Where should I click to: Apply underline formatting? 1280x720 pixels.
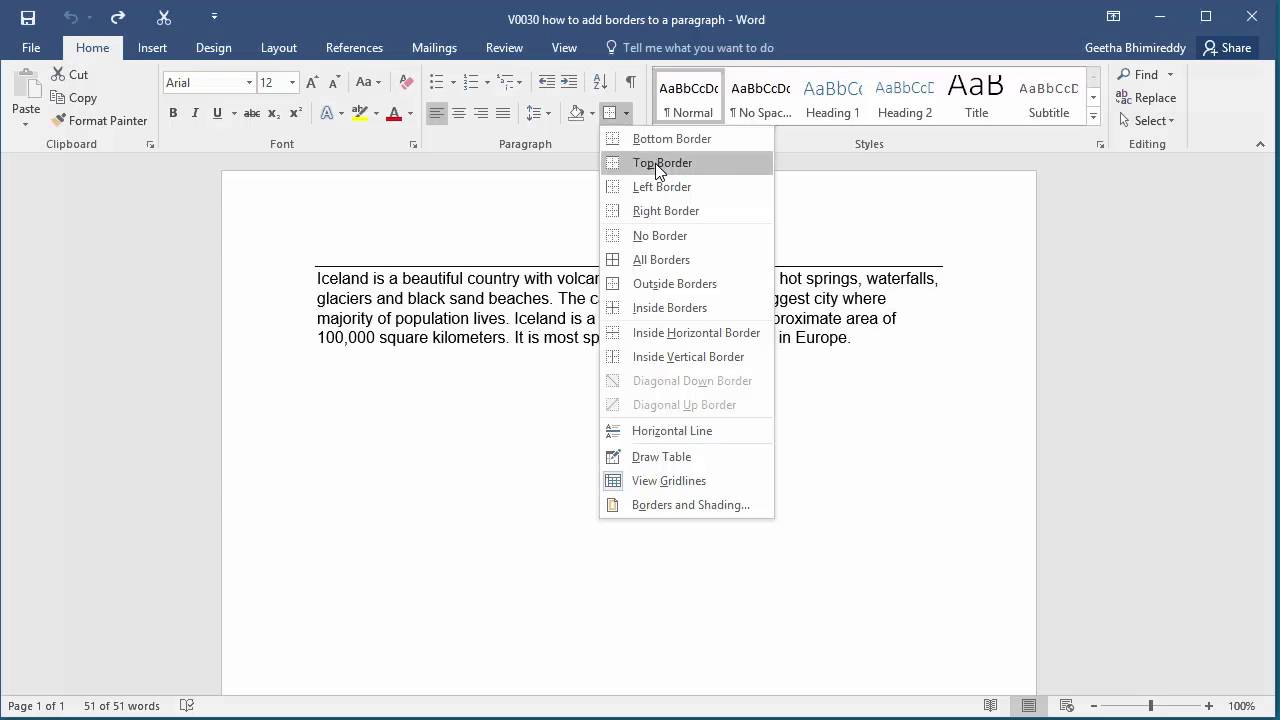pos(217,113)
